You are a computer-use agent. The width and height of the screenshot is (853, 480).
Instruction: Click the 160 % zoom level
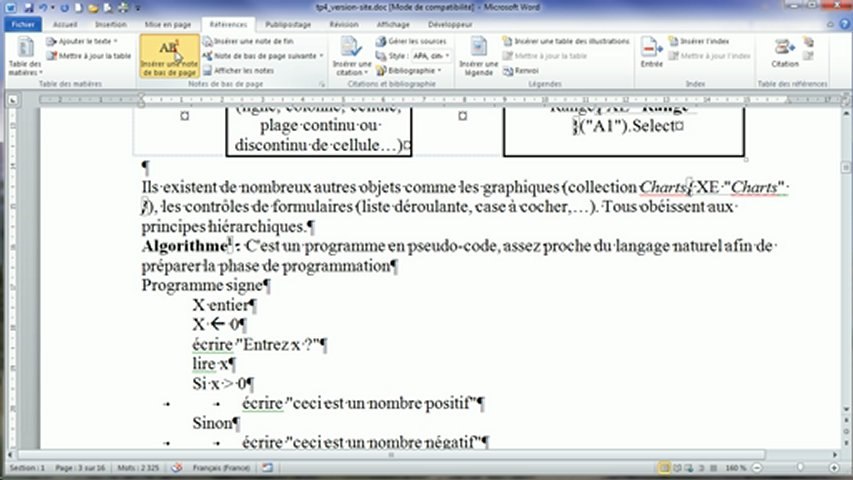click(735, 468)
